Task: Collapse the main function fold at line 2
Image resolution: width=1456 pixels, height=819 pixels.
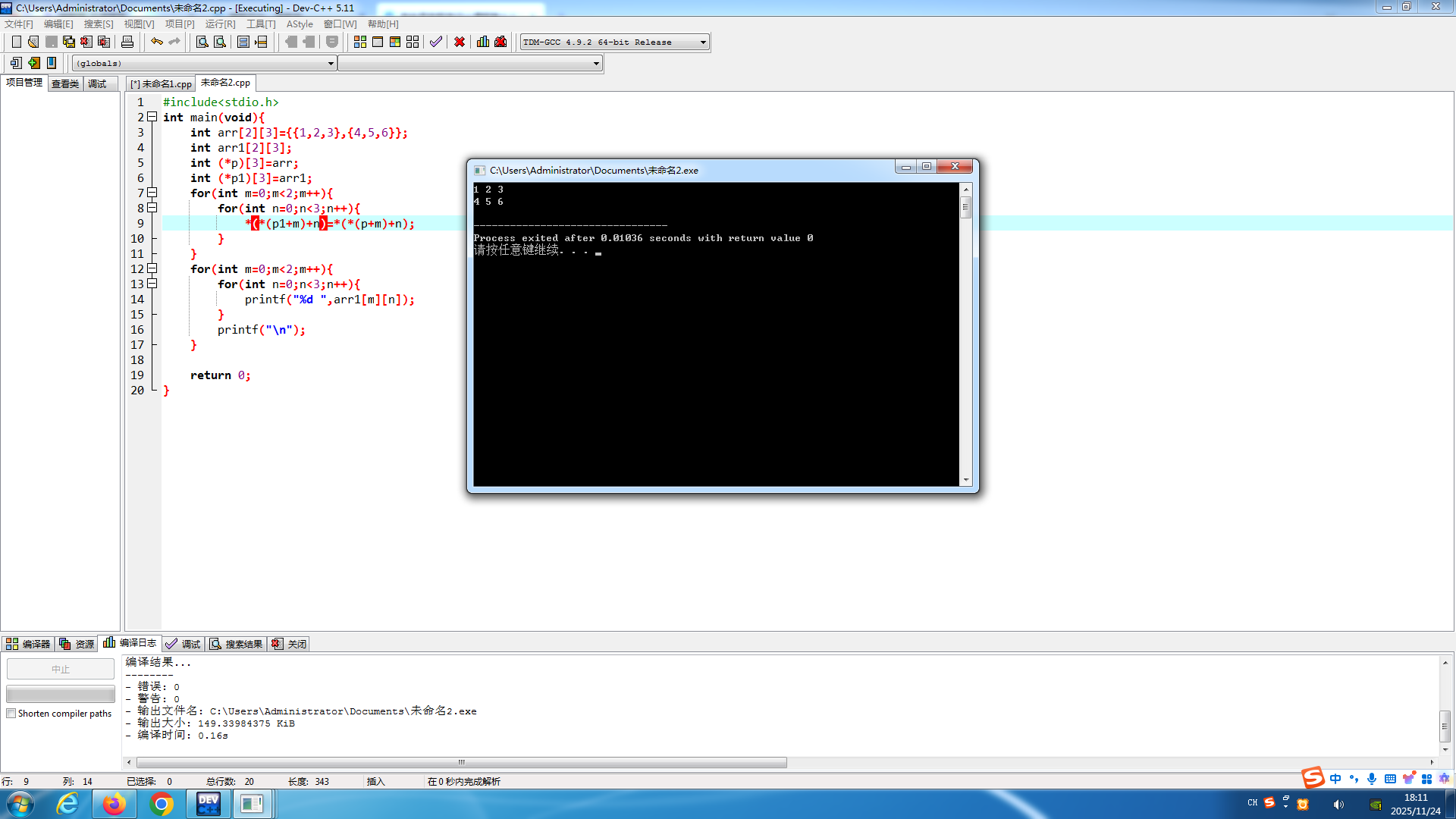Action: (152, 117)
